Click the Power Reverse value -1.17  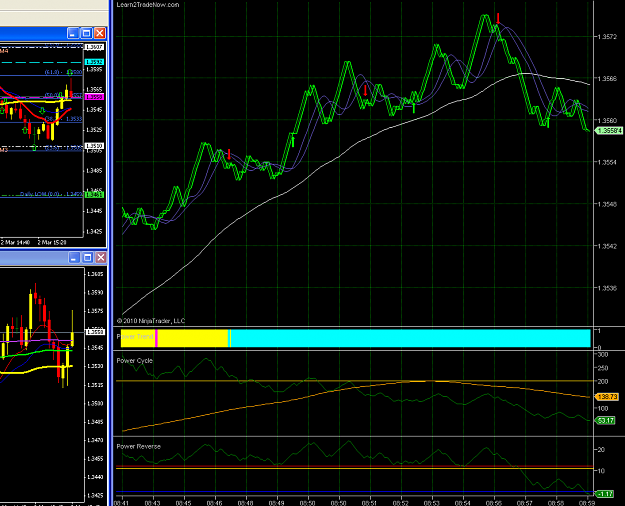tap(605, 494)
